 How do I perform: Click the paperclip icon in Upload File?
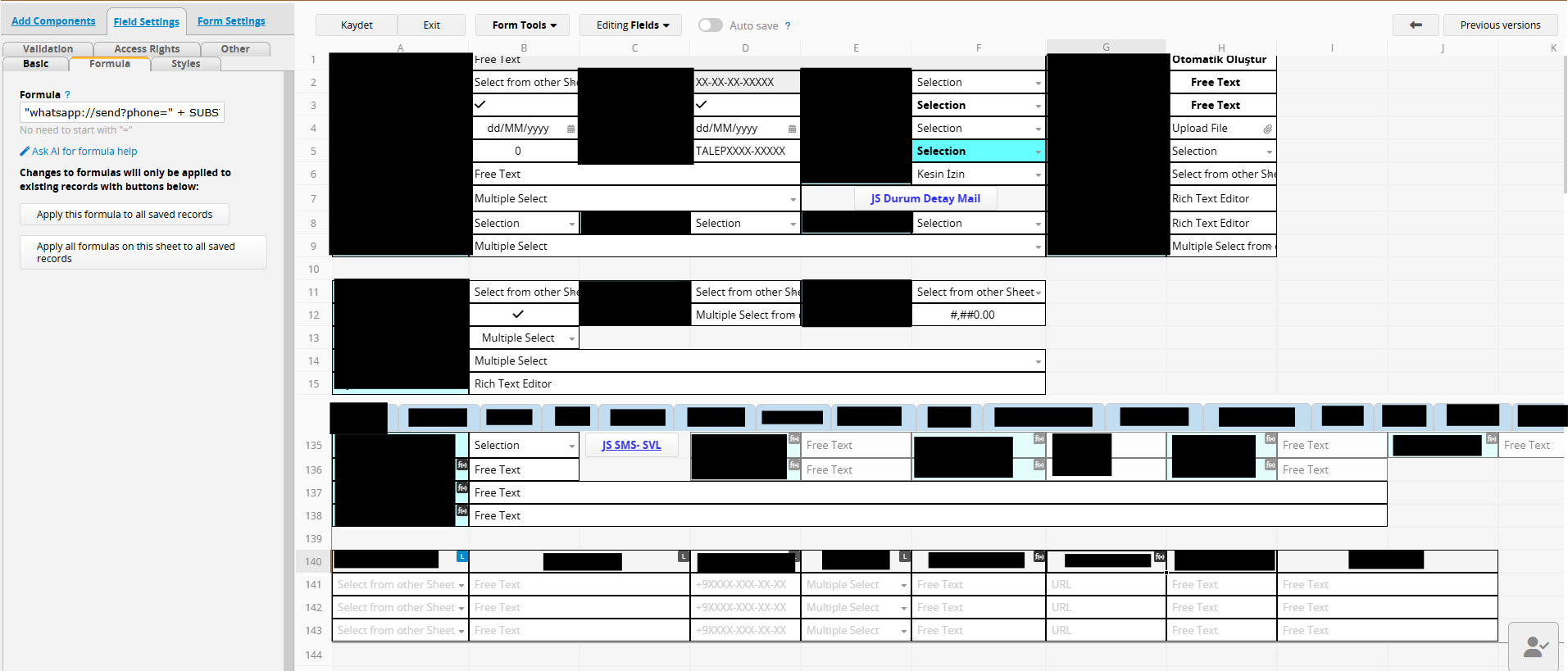[1267, 129]
